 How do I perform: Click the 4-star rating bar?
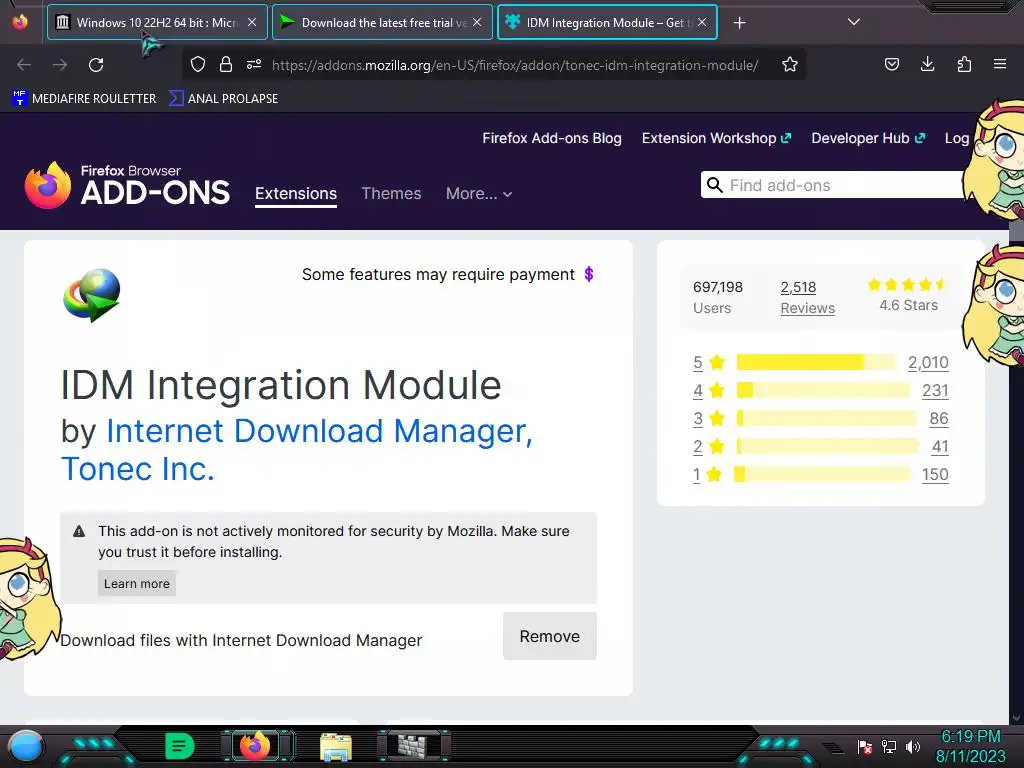pyautogui.click(x=823, y=390)
